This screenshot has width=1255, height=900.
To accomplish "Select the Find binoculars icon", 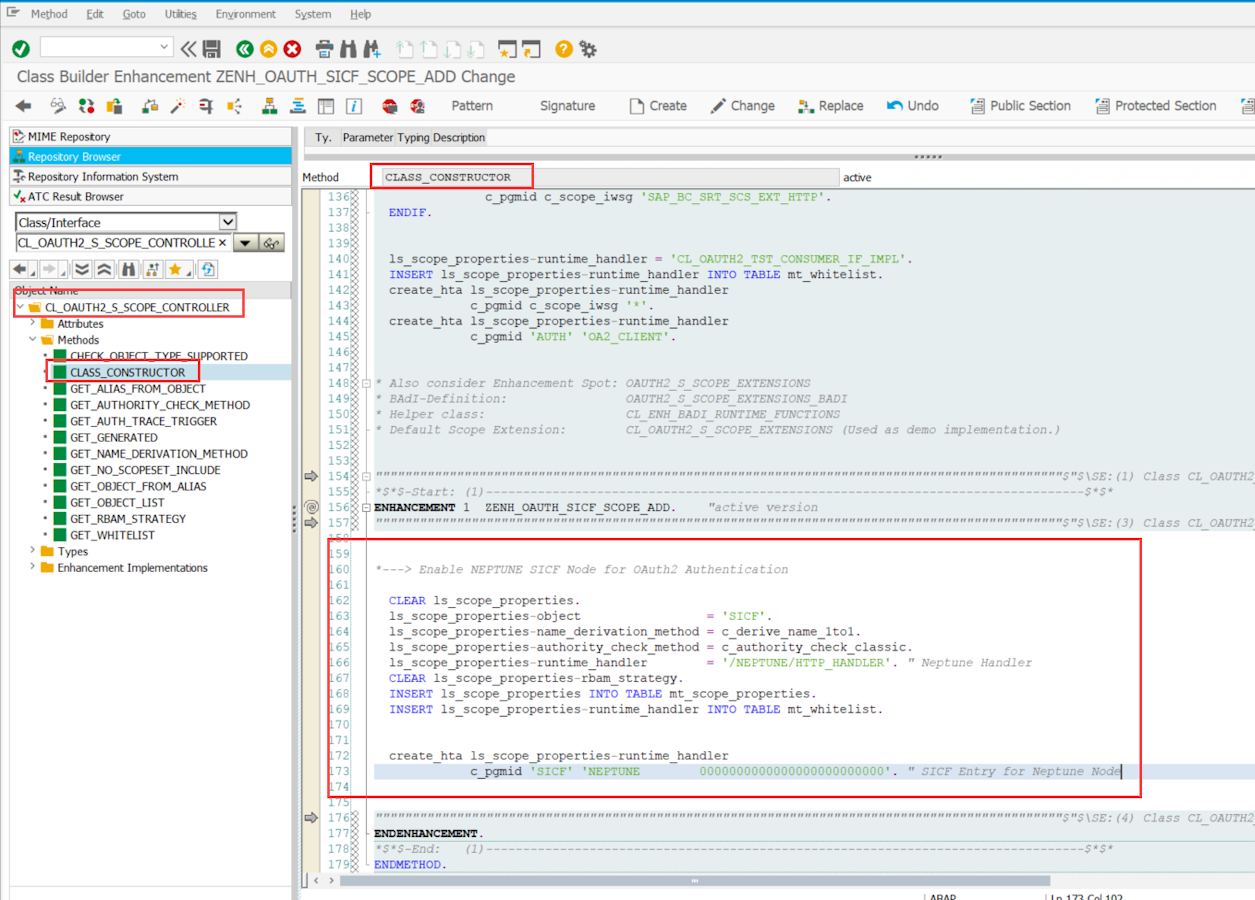I will click(x=350, y=47).
